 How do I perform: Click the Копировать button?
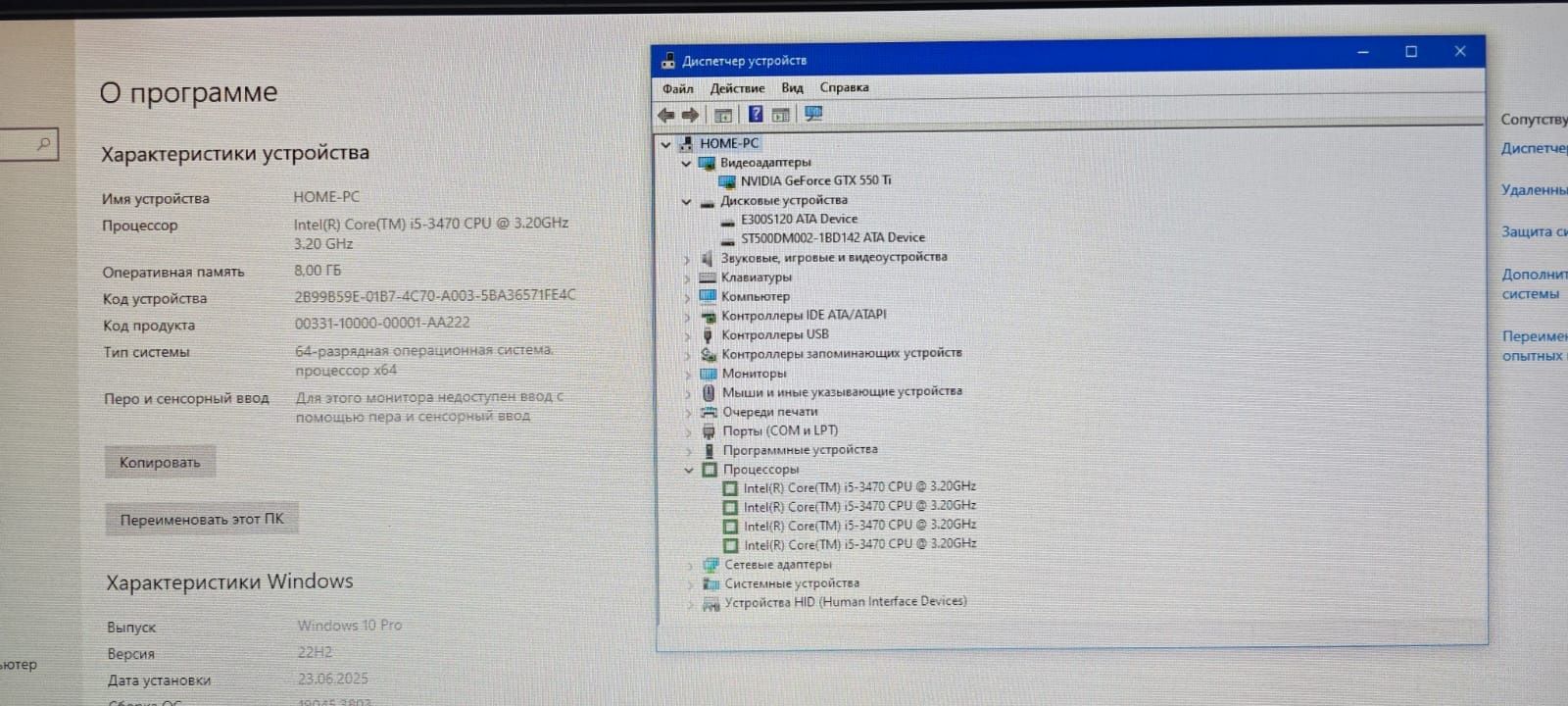click(x=160, y=463)
